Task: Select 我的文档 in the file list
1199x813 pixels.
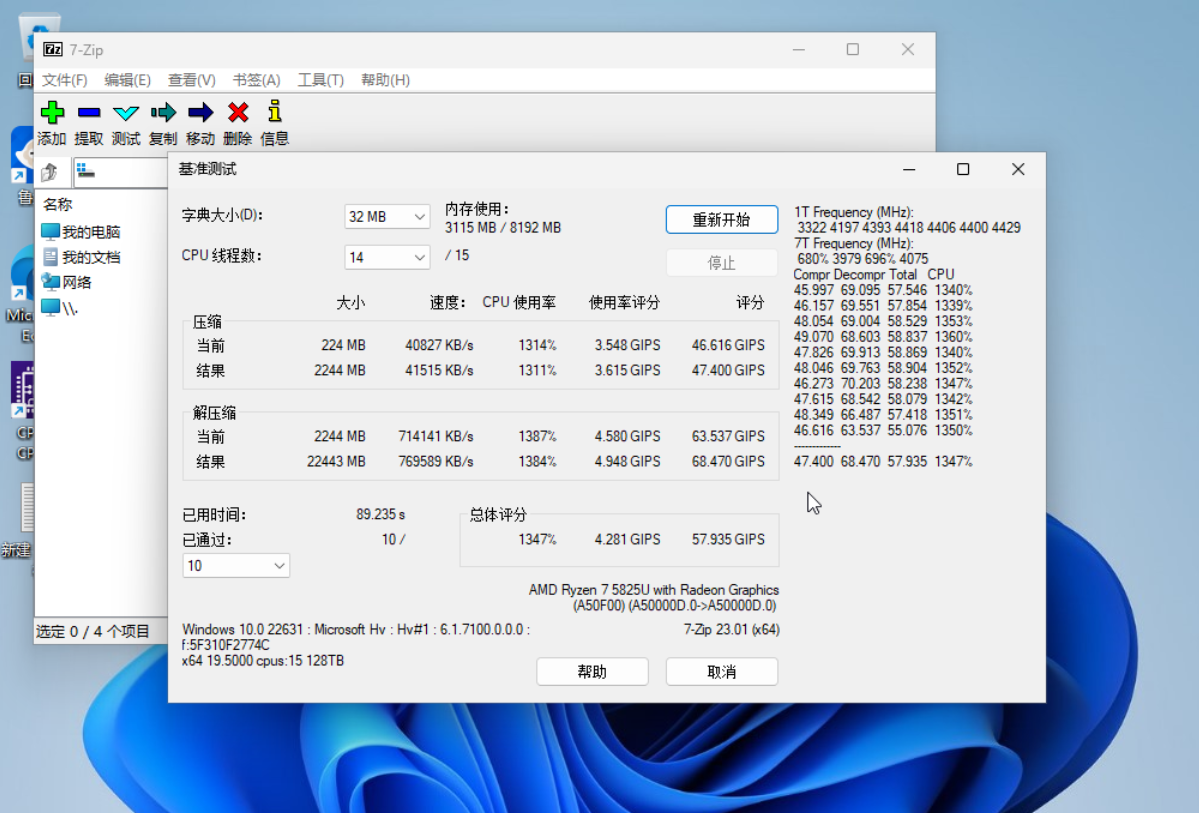Action: click(81, 257)
